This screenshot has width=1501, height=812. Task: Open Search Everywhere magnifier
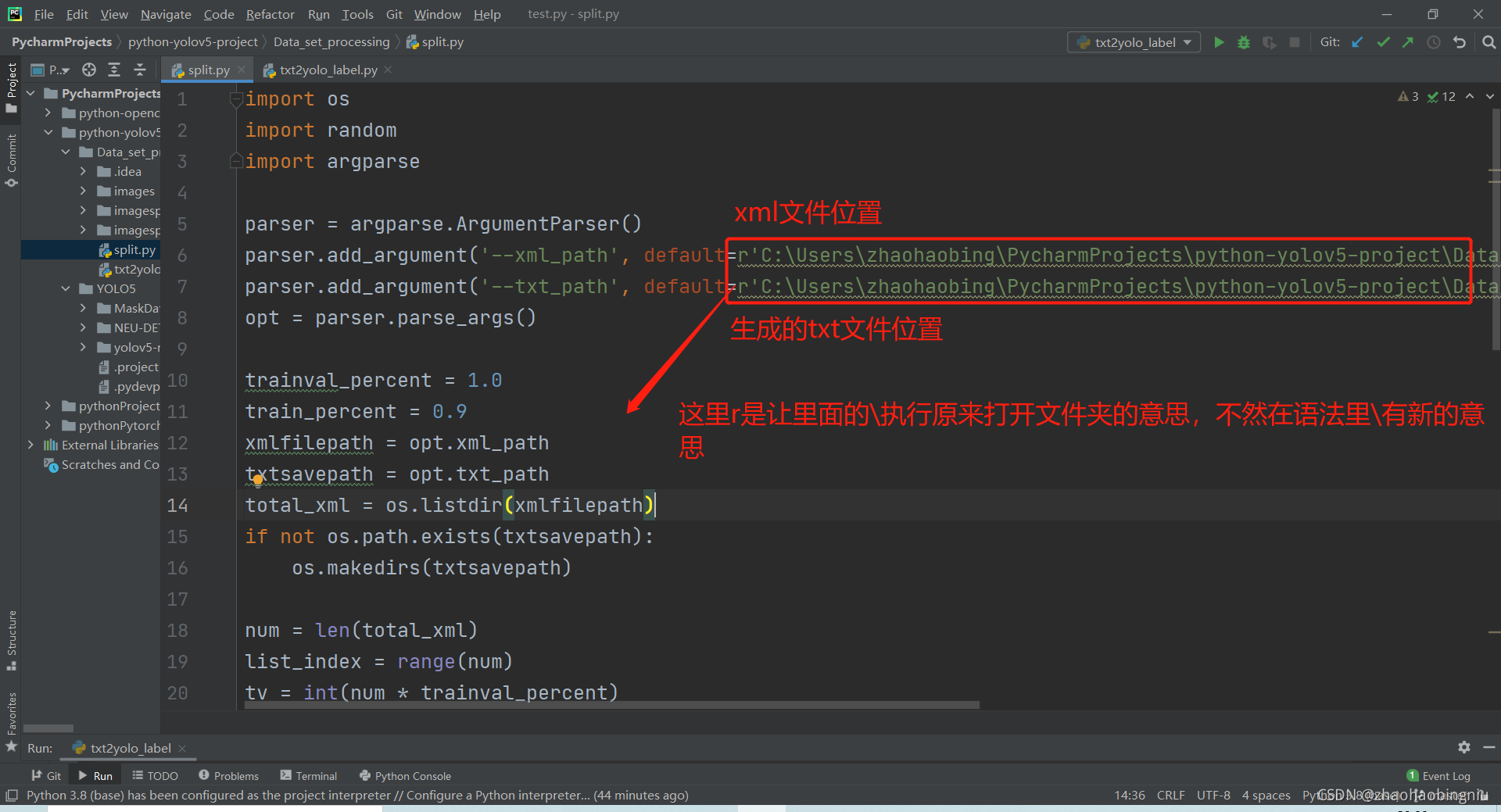(x=1488, y=42)
